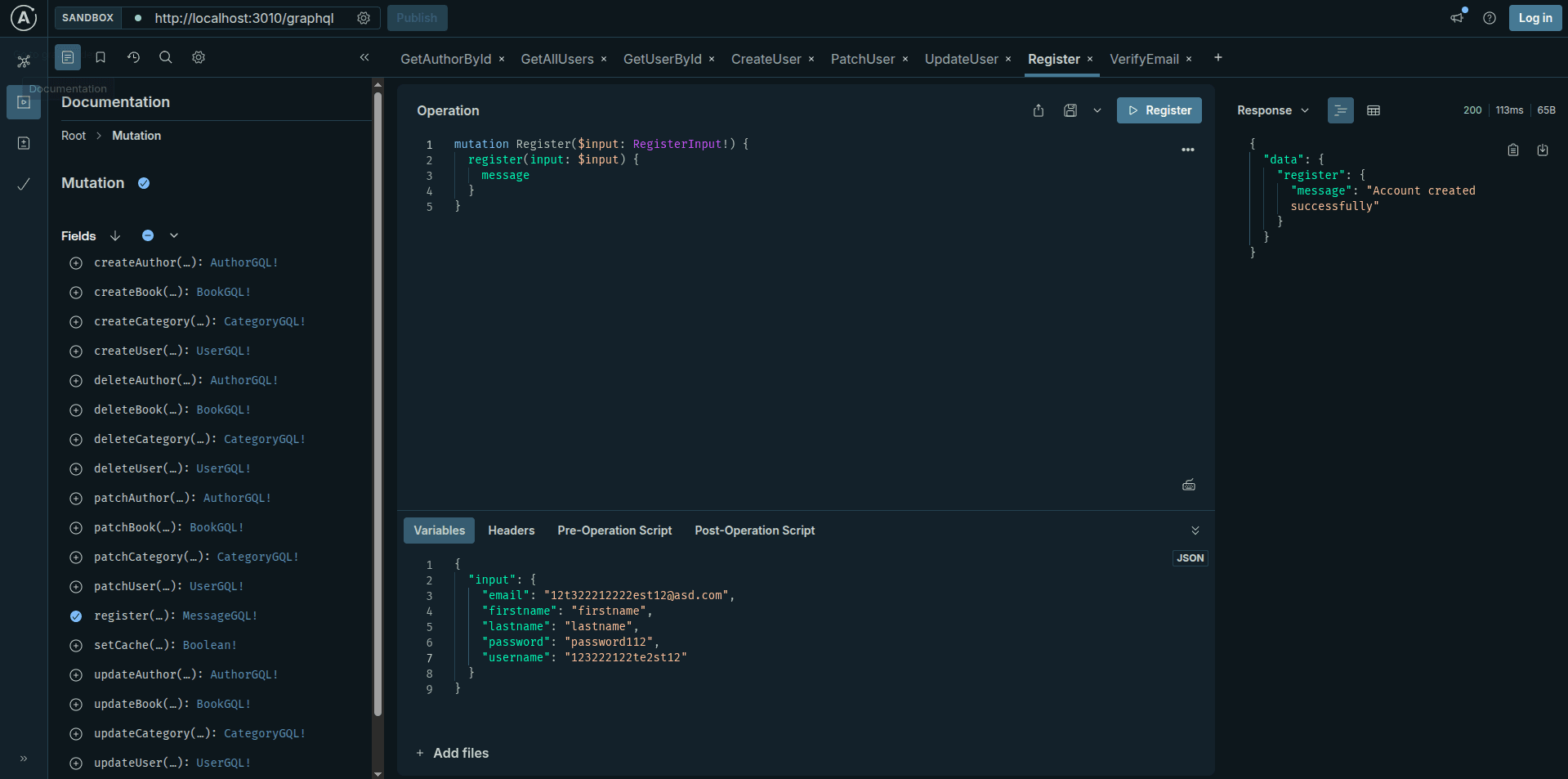Switch response to table view icon
1568x779 pixels.
(1373, 110)
